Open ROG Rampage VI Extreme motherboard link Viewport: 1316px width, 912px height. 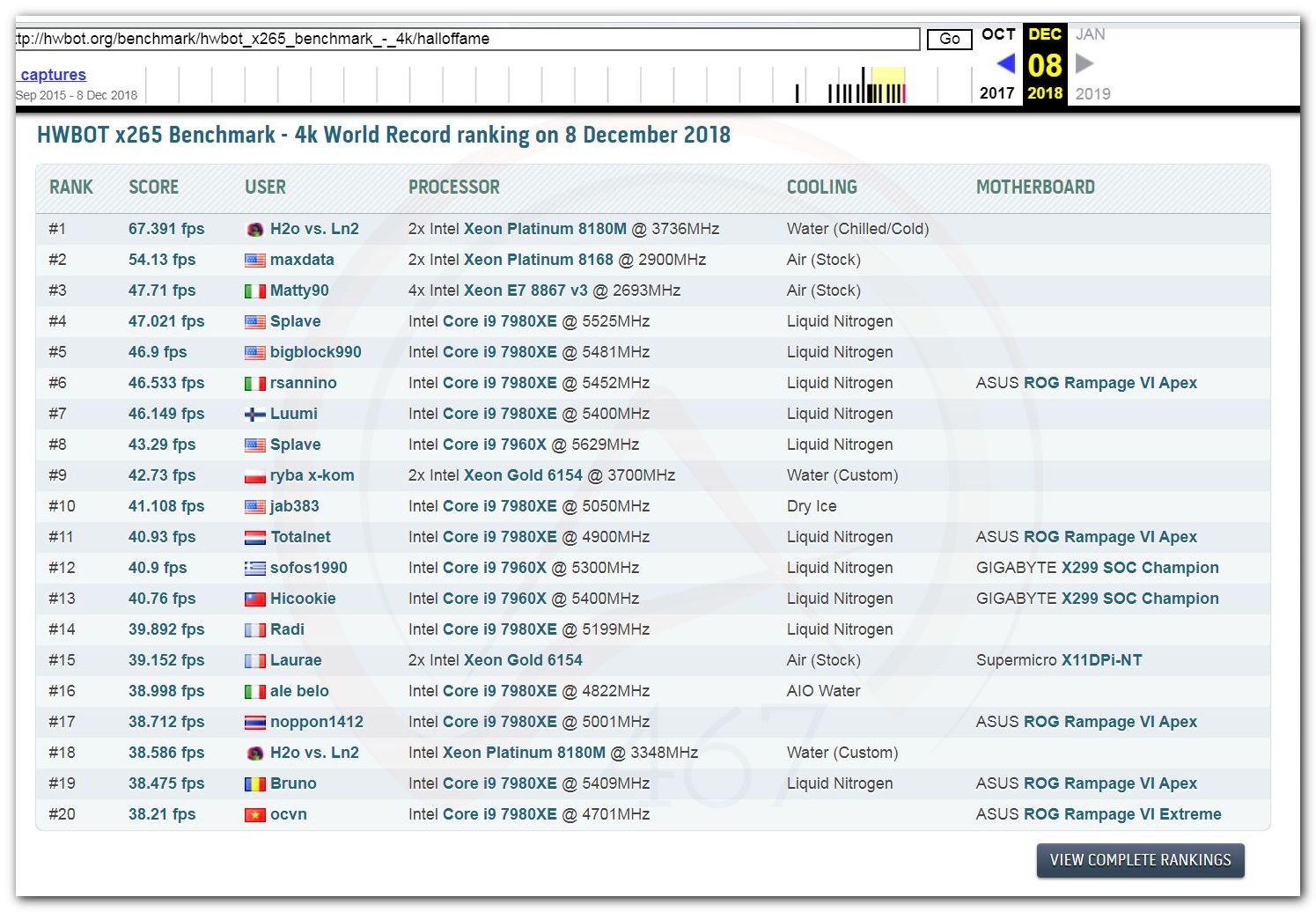pyautogui.click(x=1122, y=814)
